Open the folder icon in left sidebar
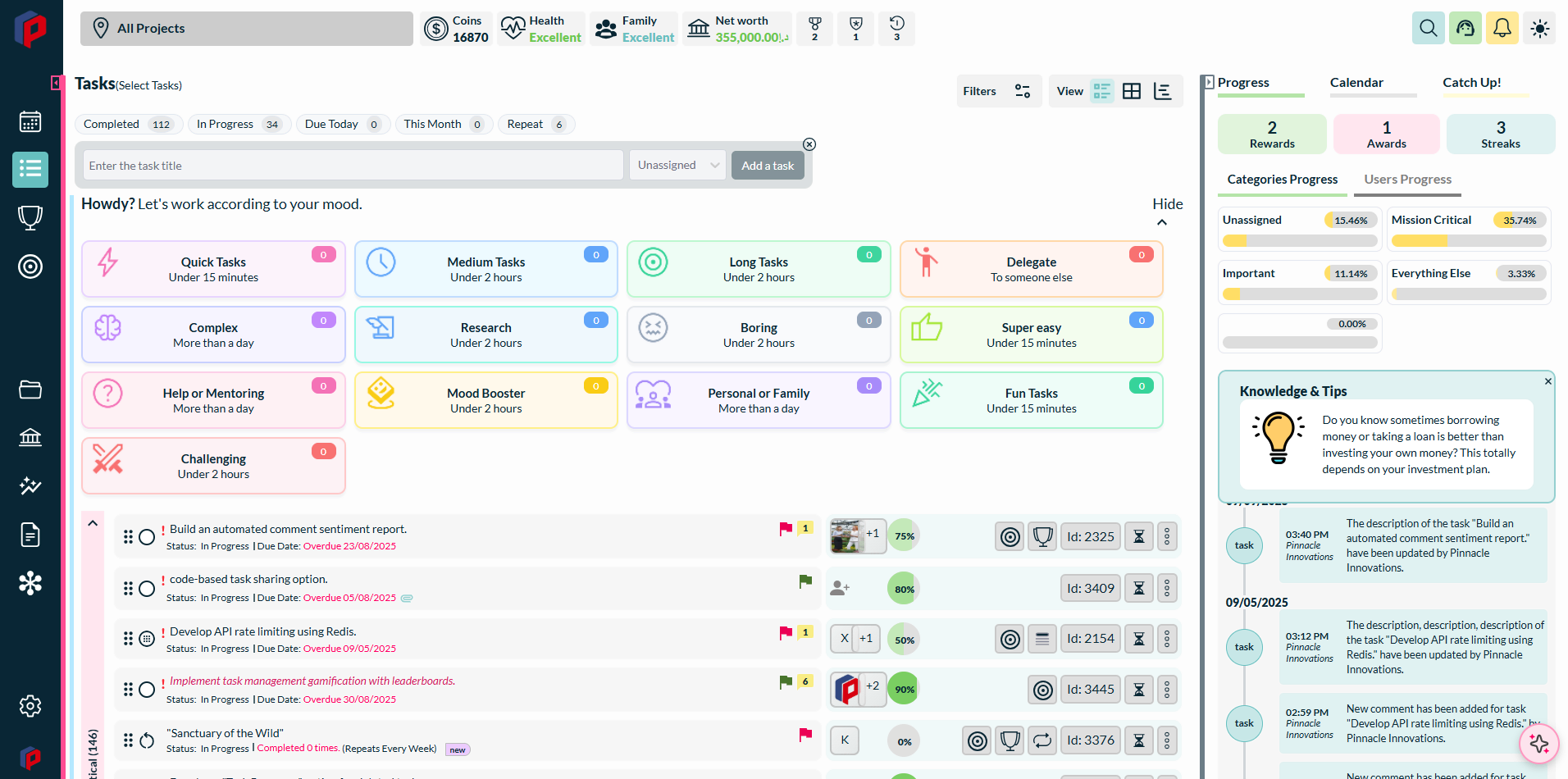The height and width of the screenshot is (779, 1568). tap(30, 389)
